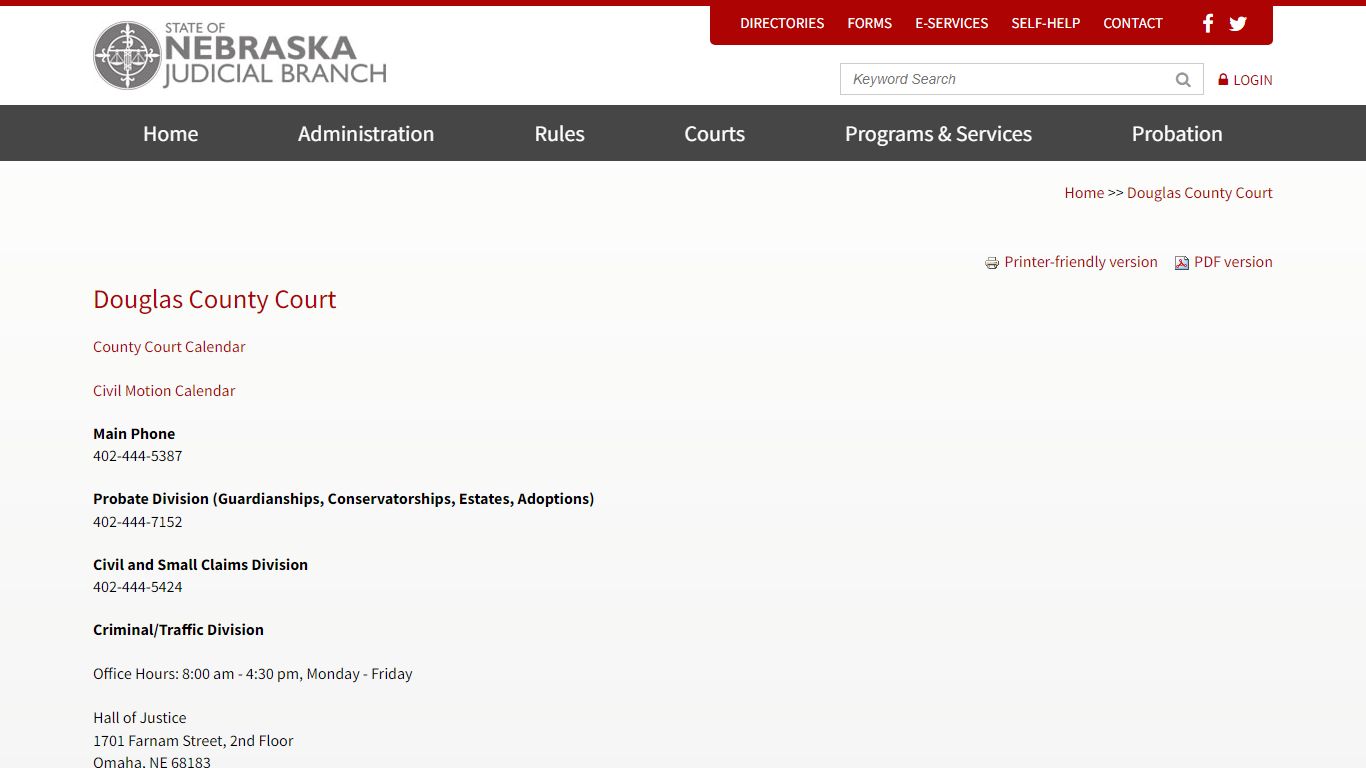Viewport: 1366px width, 768px height.
Task: Open the Twitter page icon
Action: pos(1238,23)
